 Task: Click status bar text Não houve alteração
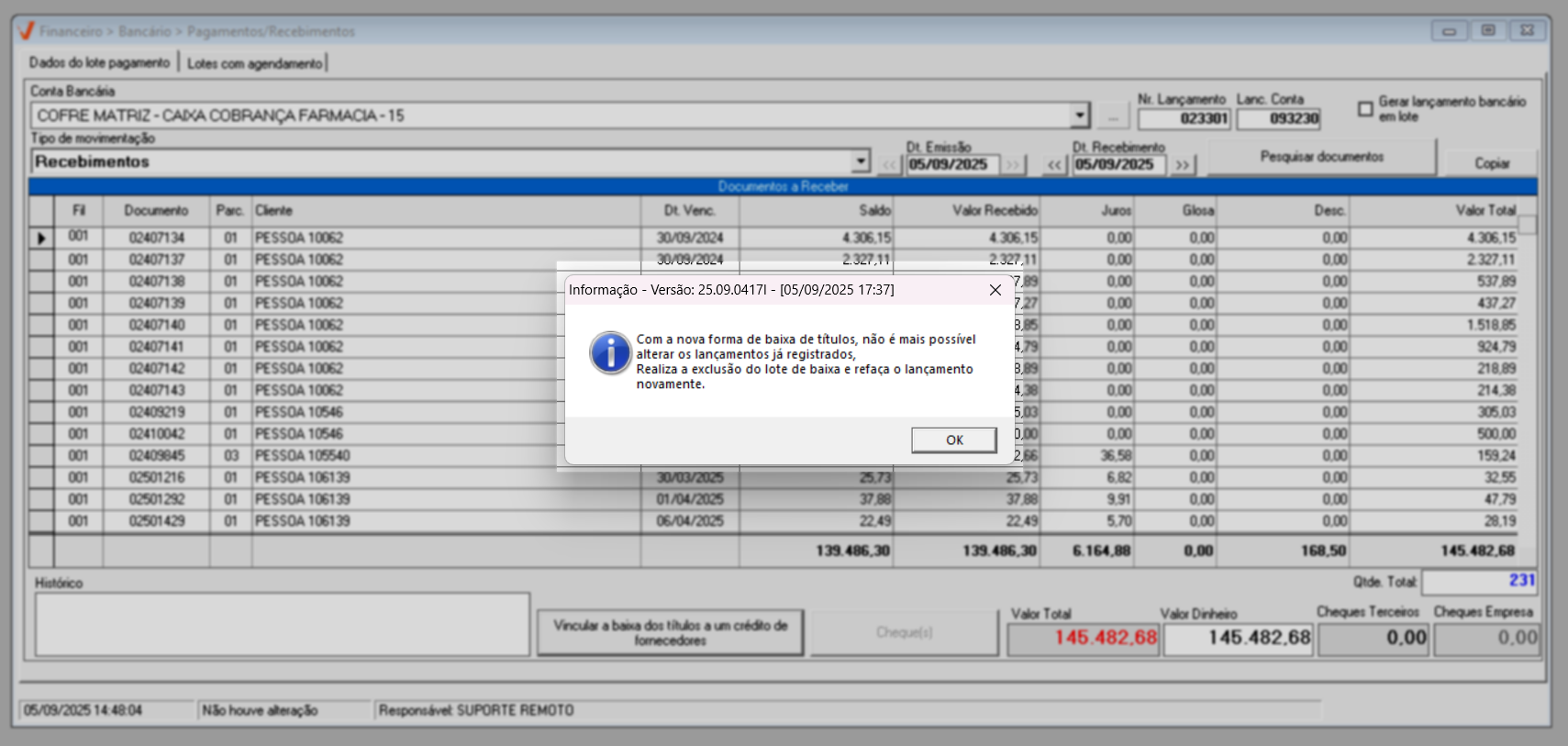[x=260, y=710]
